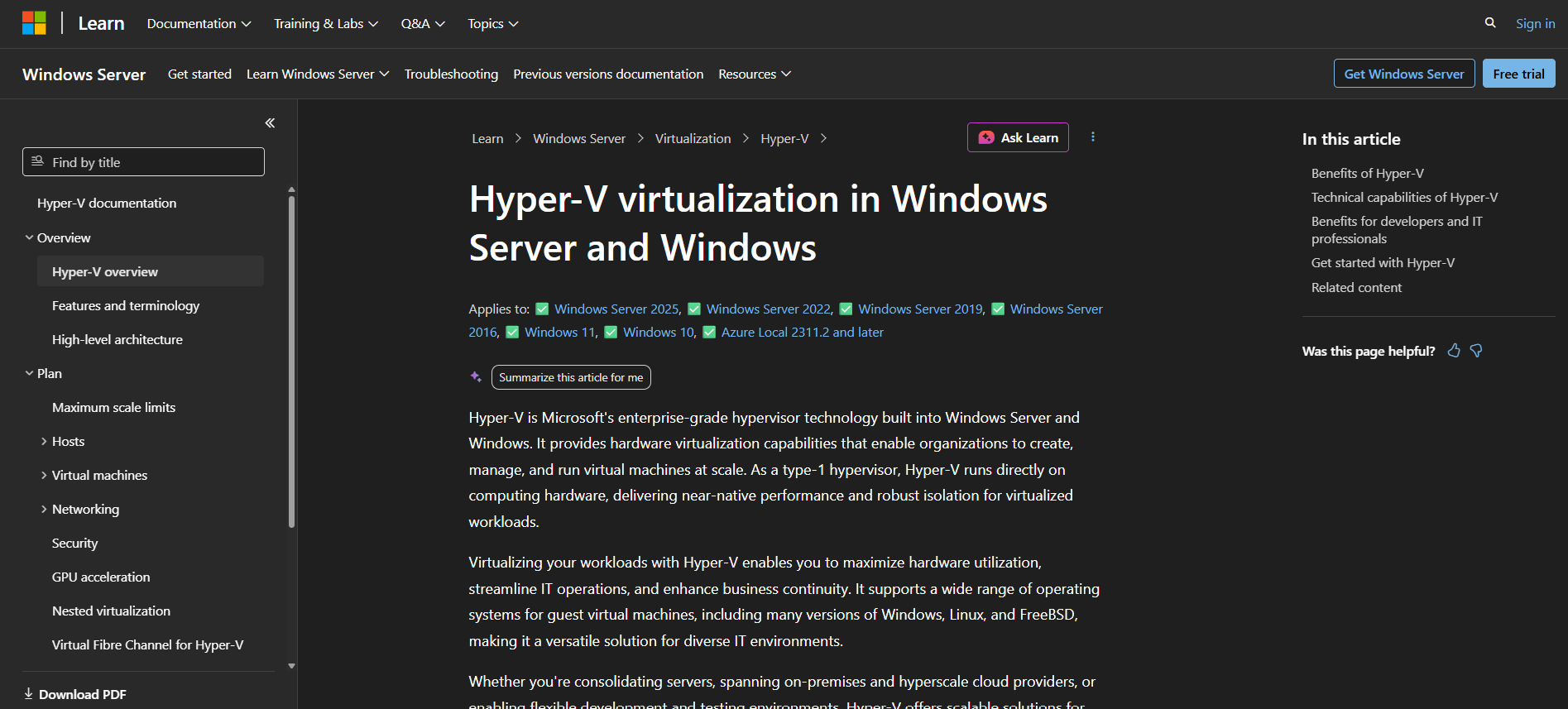Open Features and terminology

126,305
